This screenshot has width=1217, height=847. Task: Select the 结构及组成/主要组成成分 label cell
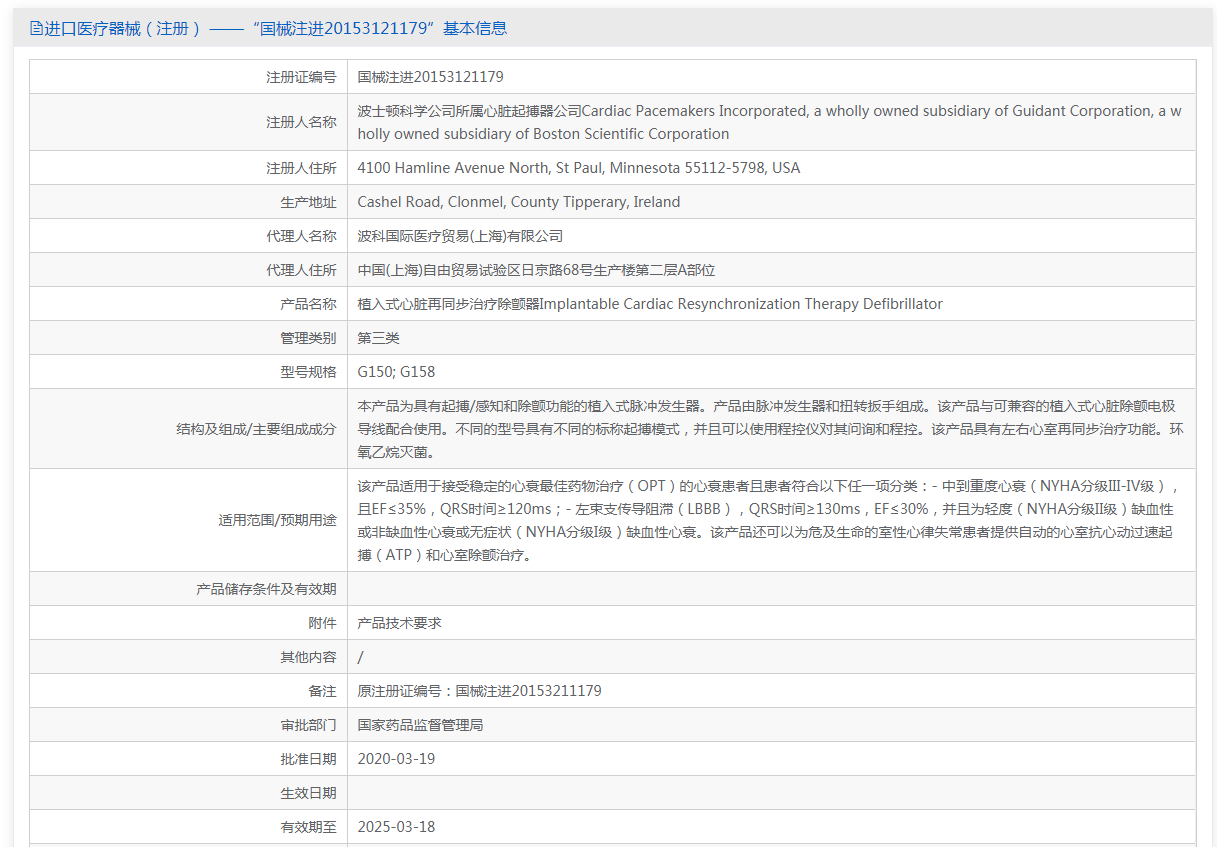pyautogui.click(x=188, y=429)
